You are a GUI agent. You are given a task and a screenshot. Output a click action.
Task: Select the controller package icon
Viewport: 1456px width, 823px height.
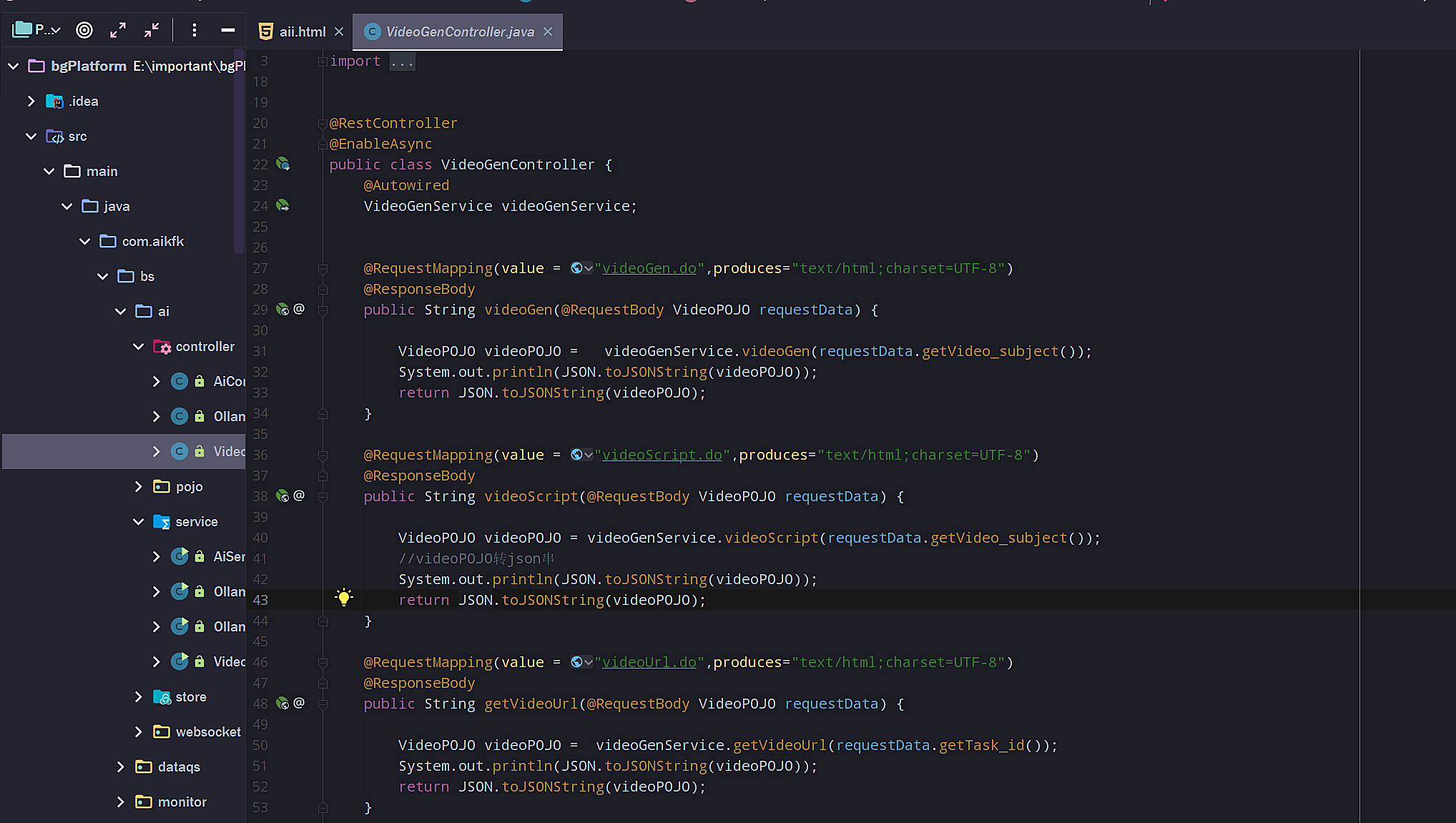tap(162, 347)
